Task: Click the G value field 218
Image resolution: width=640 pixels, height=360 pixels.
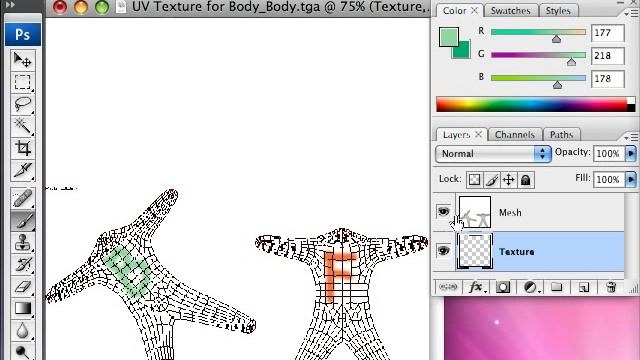Action: (x=608, y=56)
